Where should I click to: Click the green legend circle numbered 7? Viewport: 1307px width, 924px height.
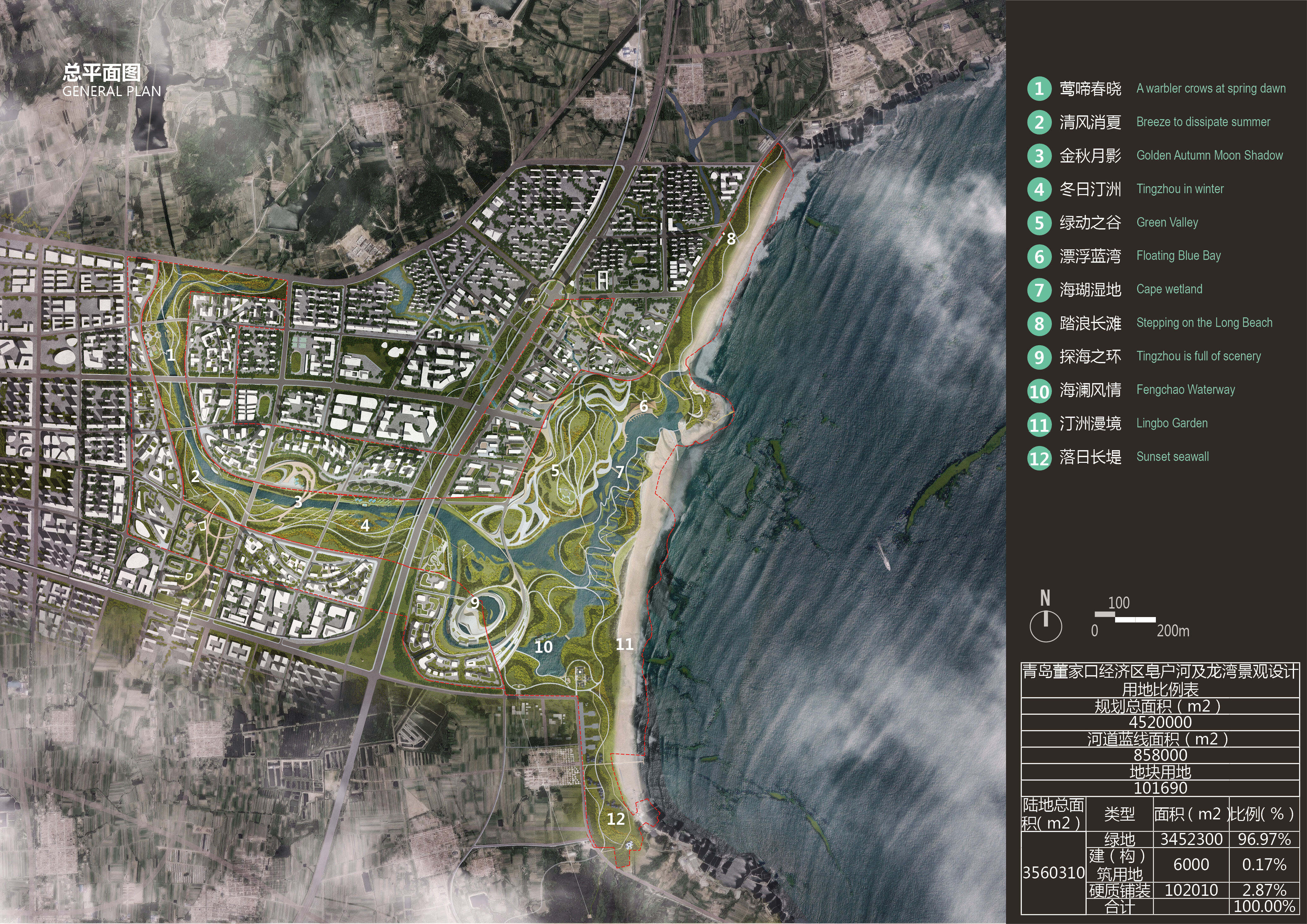click(1039, 290)
